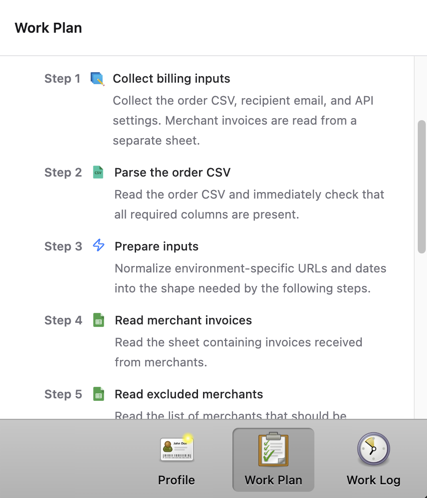Image resolution: width=427 pixels, height=498 pixels.
Task: Open the Read merchant invoices step
Action: pyautogui.click(x=183, y=320)
